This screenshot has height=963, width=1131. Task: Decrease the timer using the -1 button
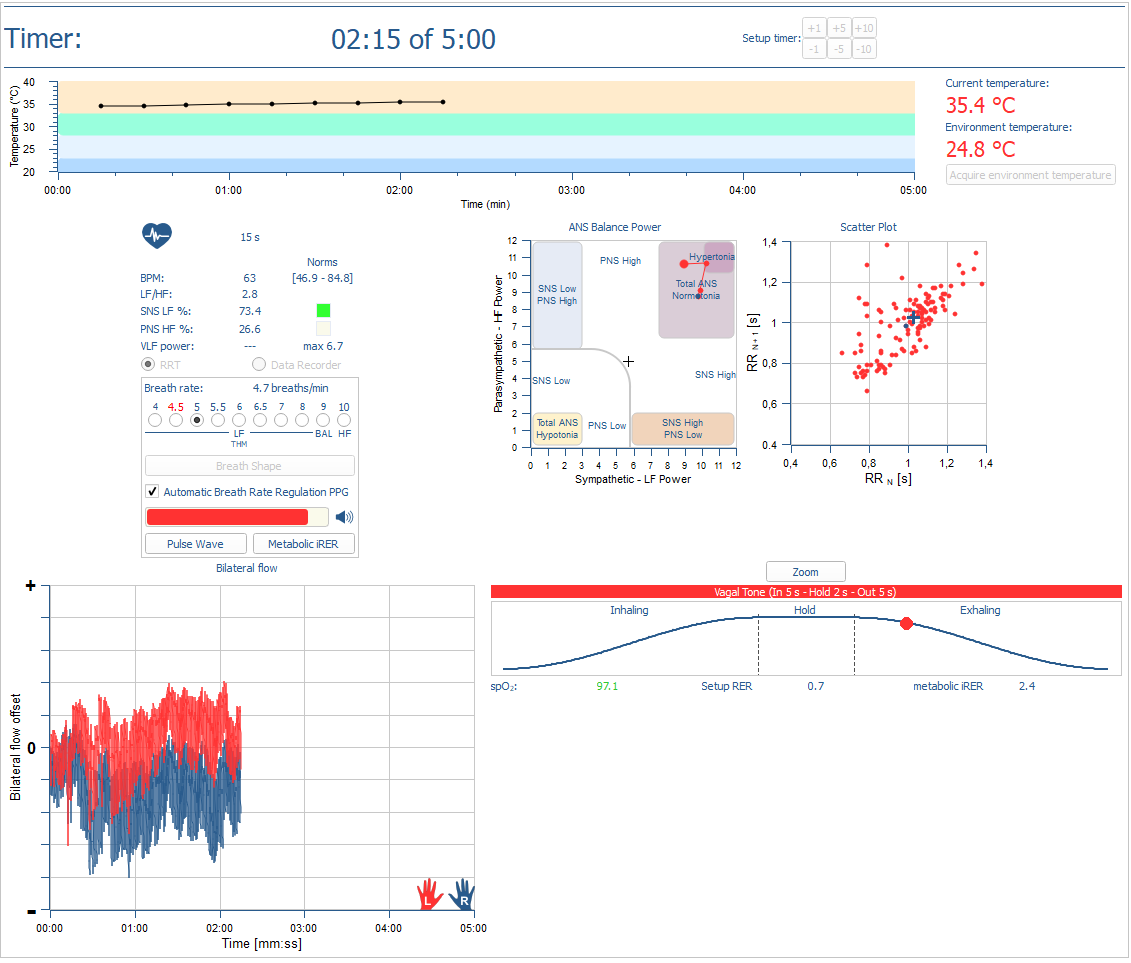[815, 49]
